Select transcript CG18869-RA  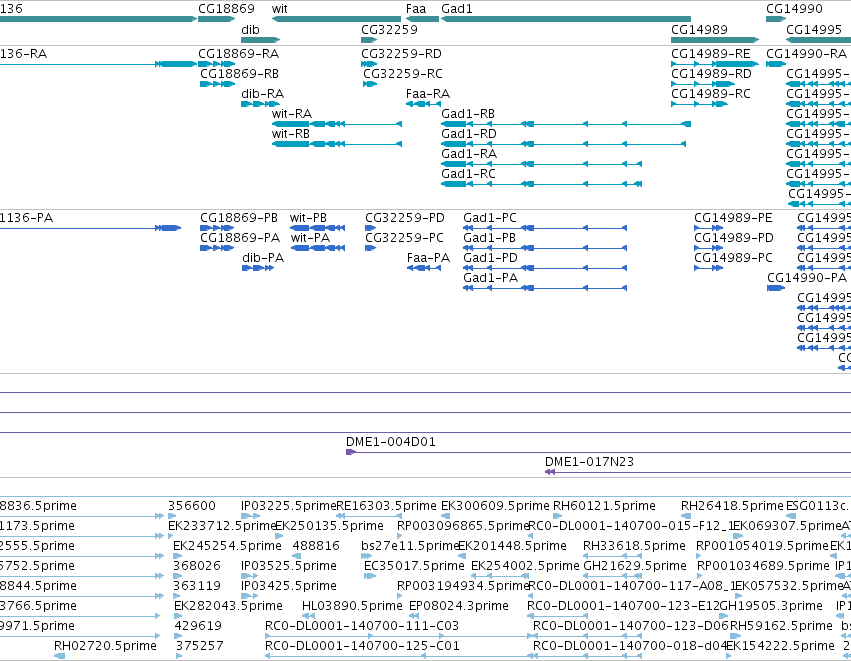click(x=217, y=64)
